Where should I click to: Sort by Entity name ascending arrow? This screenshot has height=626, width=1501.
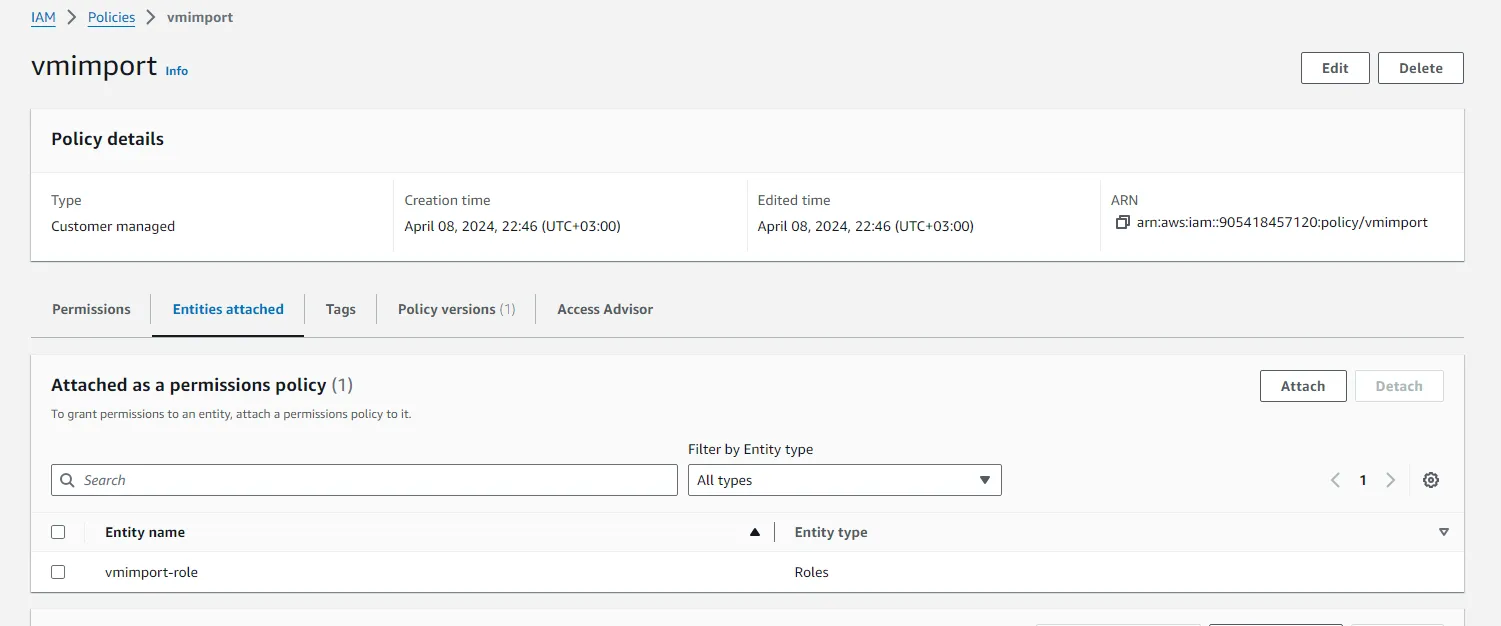click(x=755, y=532)
